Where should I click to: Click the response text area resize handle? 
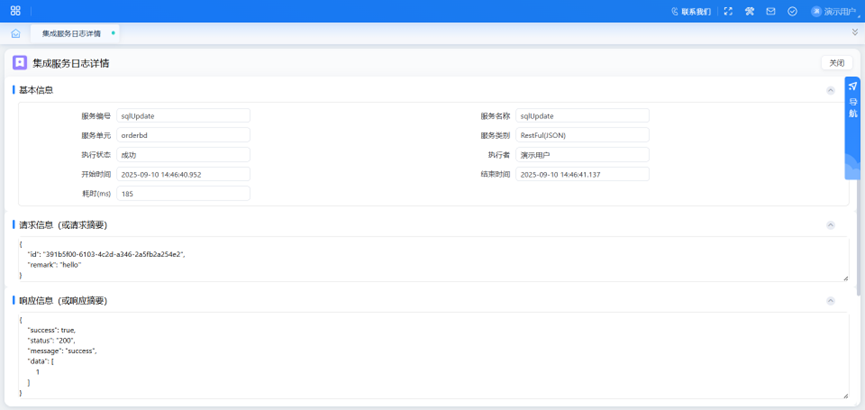click(x=846, y=395)
